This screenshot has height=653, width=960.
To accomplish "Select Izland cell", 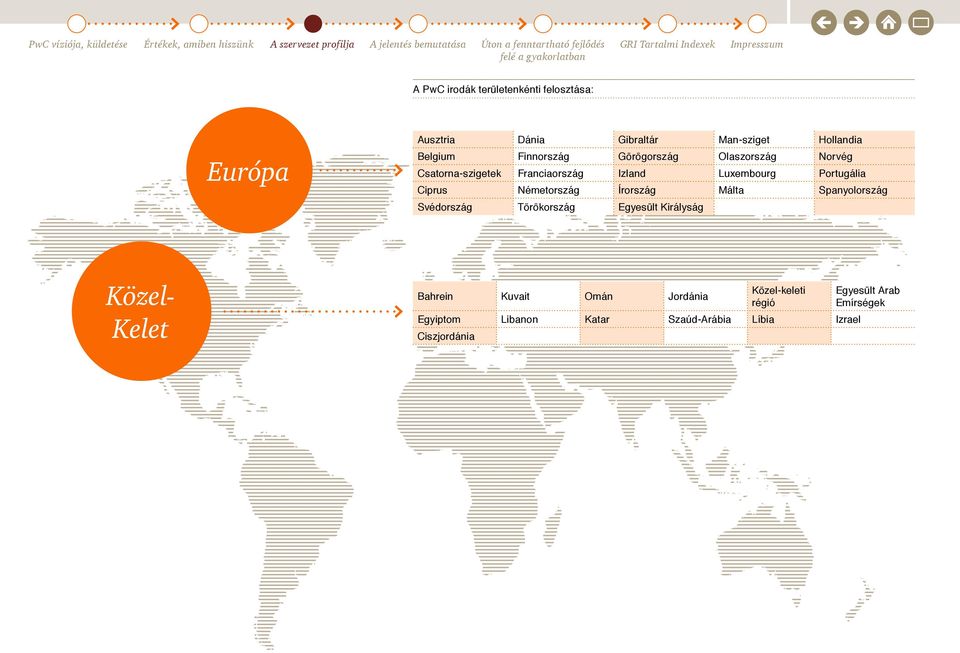I will (664, 173).
